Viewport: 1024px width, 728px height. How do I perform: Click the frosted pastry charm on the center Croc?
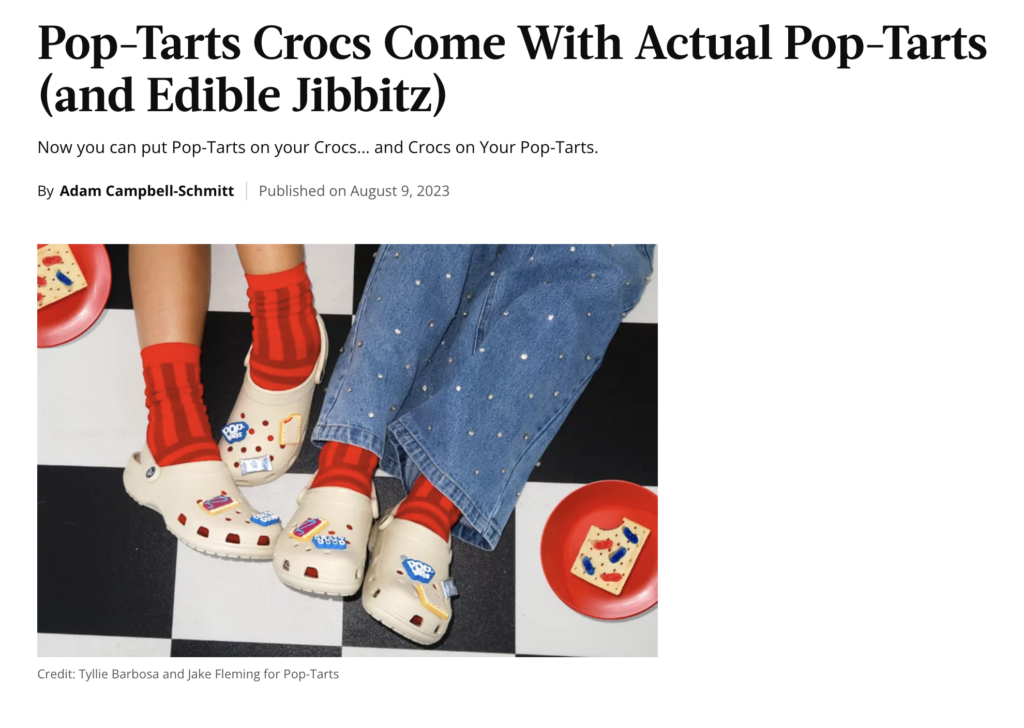(x=309, y=528)
